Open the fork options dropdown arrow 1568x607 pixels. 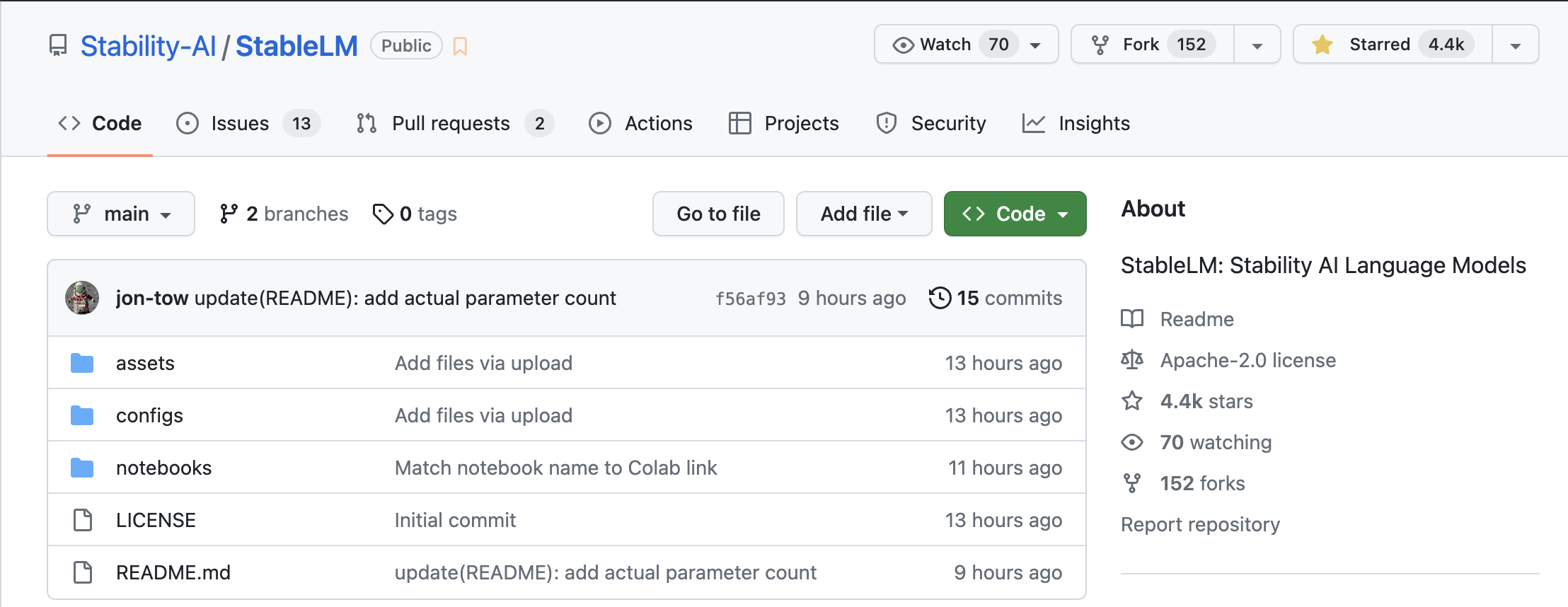pyautogui.click(x=1257, y=45)
